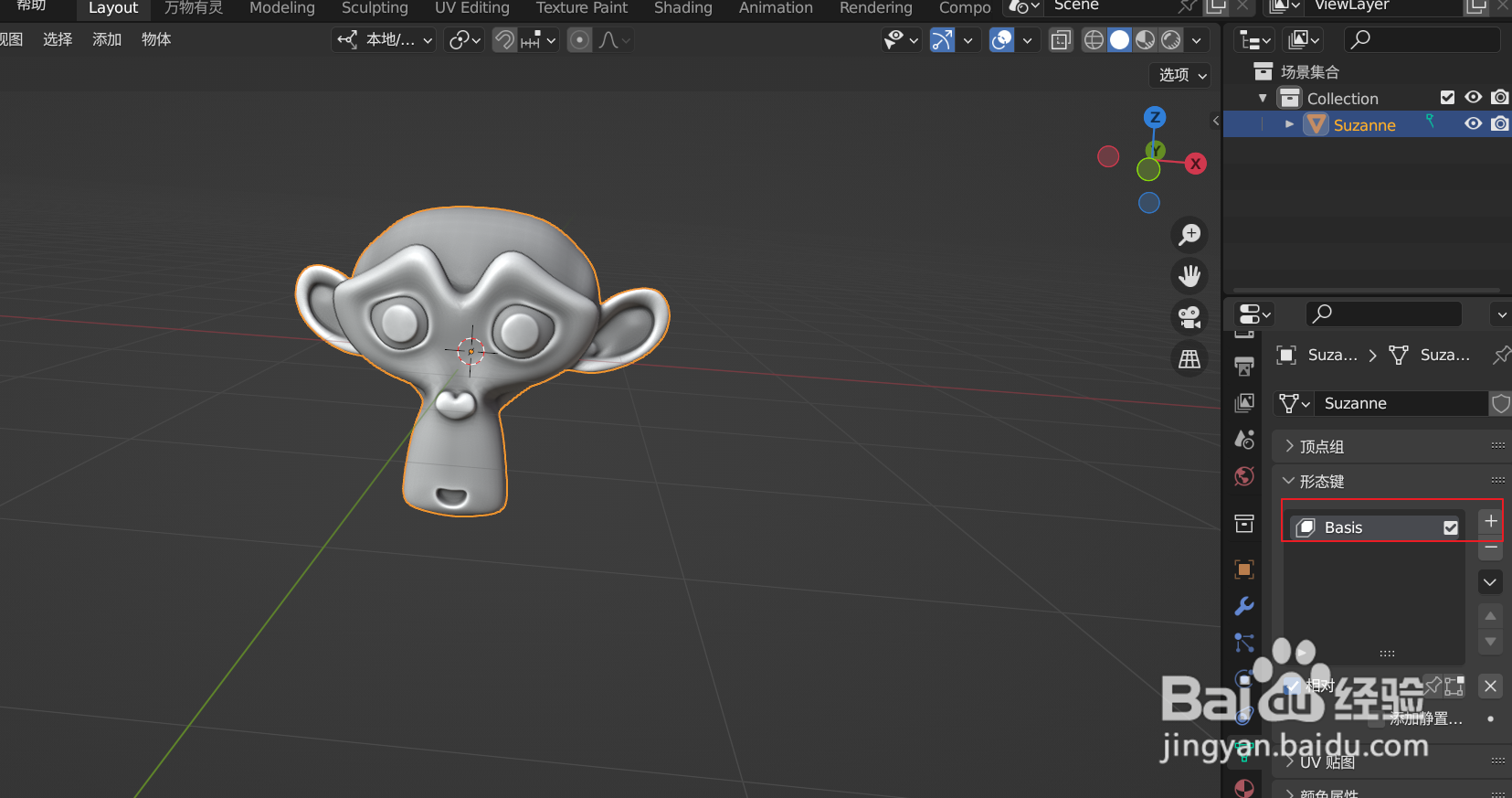
Task: Click the outliner search field
Action: (x=1422, y=39)
